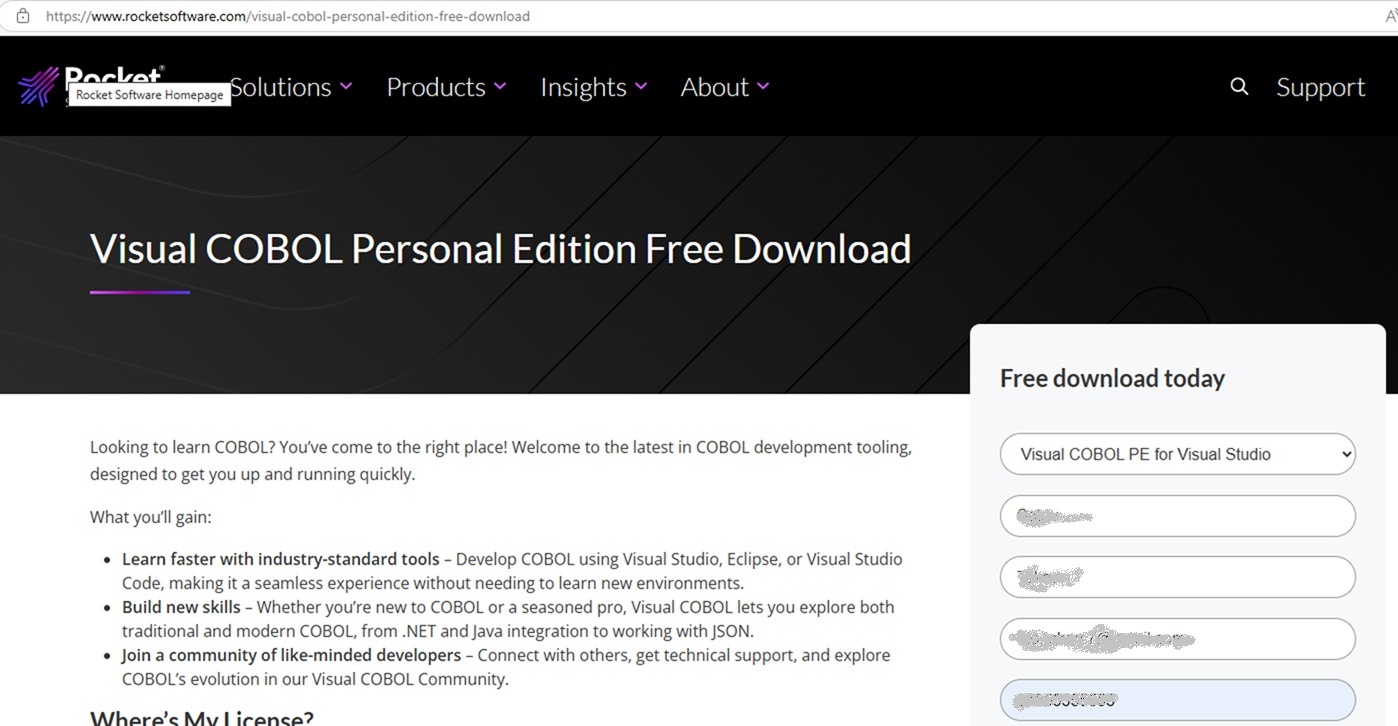Click the Free download today heading
This screenshot has width=1398, height=726.
pos(1112,378)
